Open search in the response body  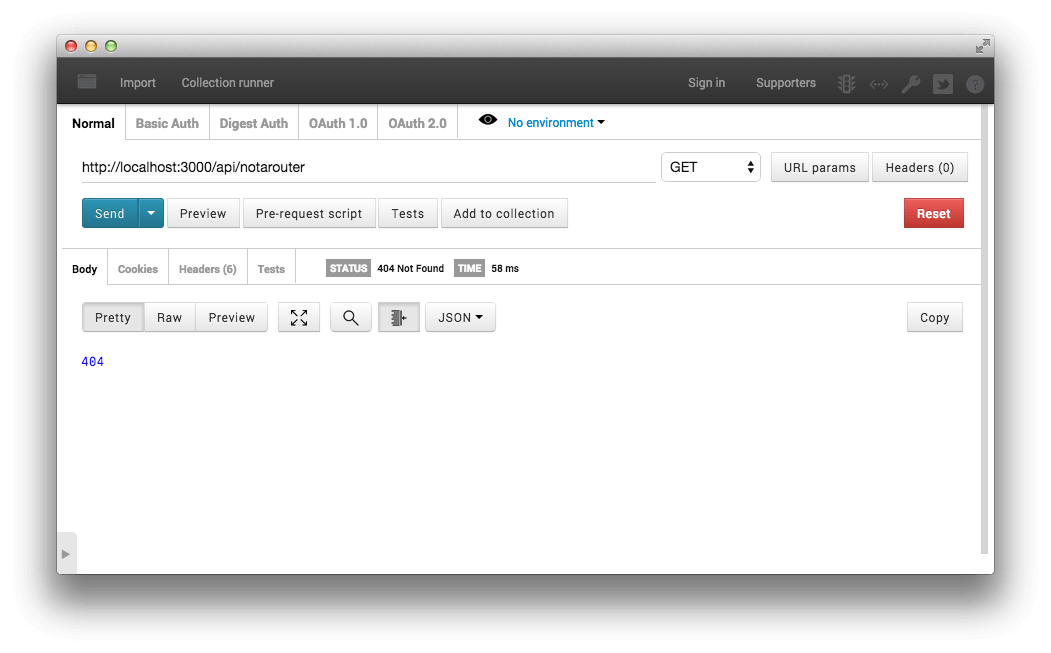coord(350,317)
